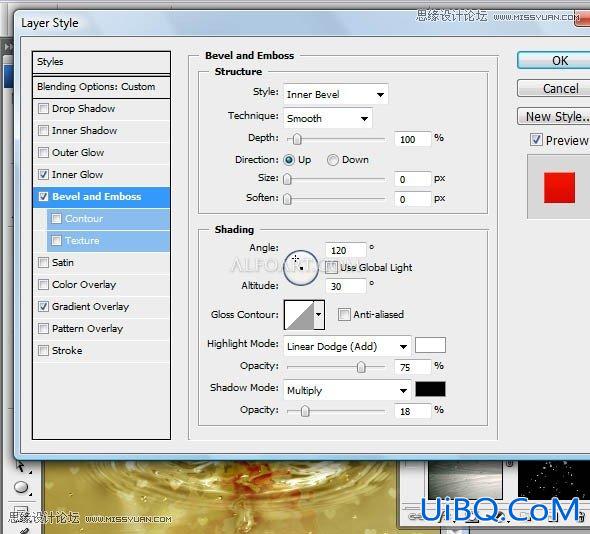Open the Technique dropdown showing Smooth
This screenshot has width=590, height=534.
point(328,119)
